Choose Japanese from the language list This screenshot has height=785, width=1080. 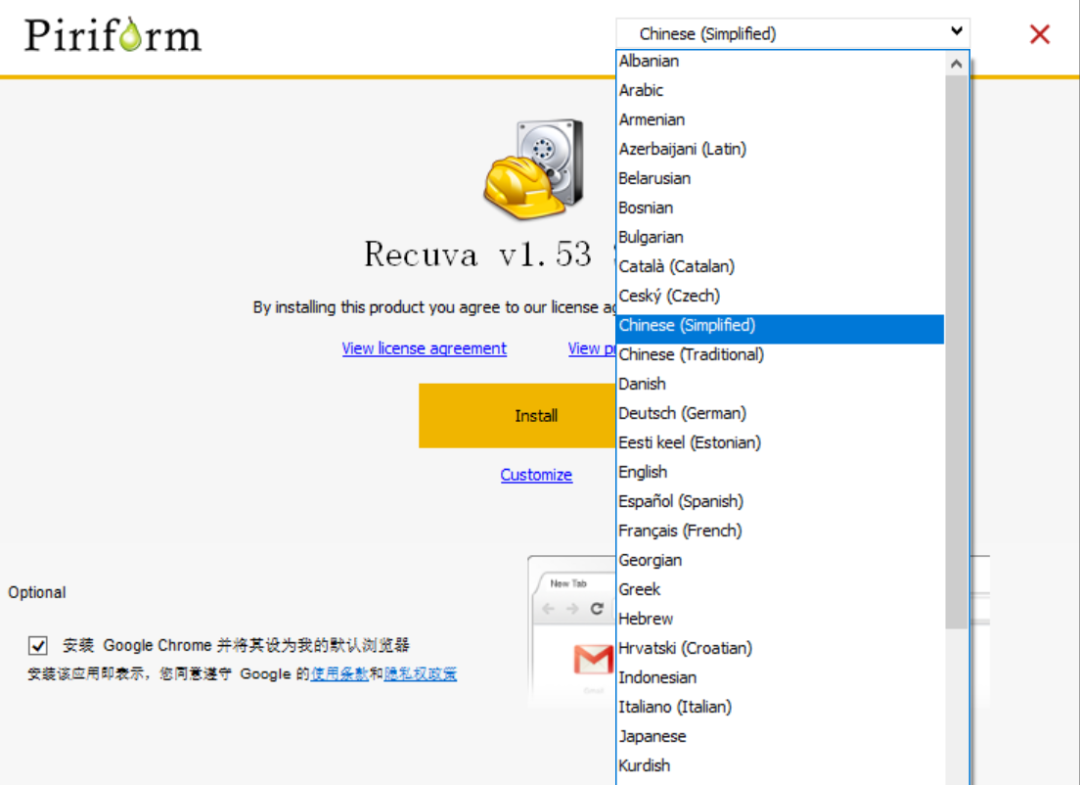[x=780, y=737]
